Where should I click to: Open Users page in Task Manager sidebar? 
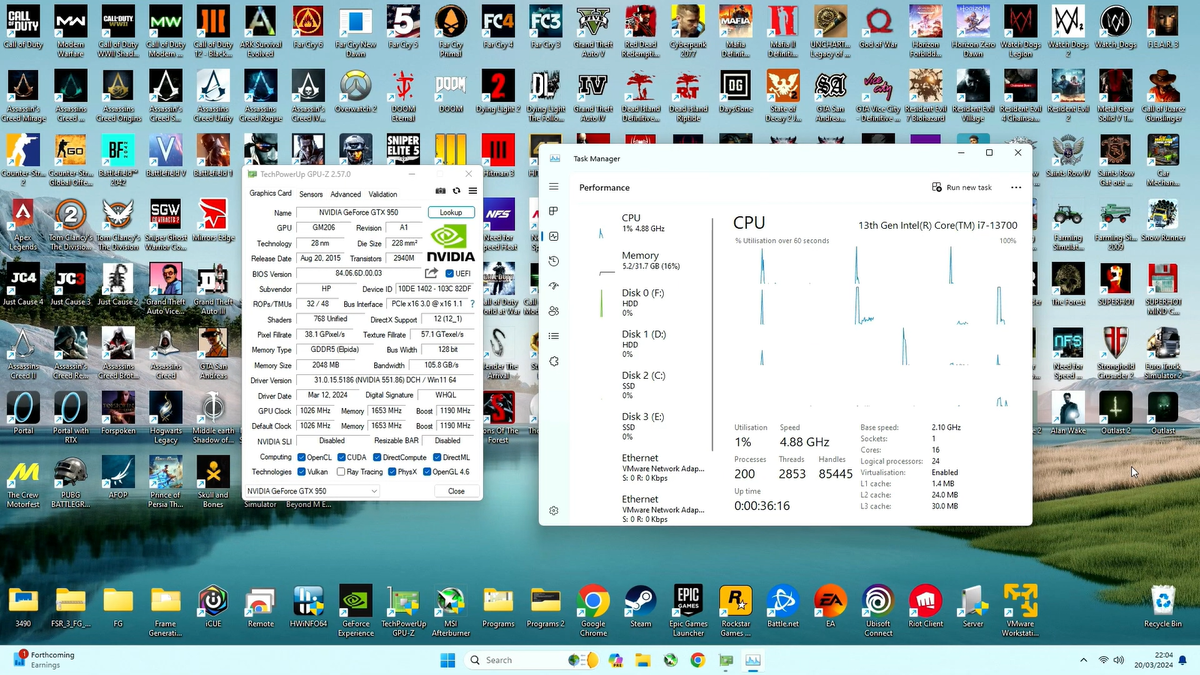(554, 311)
